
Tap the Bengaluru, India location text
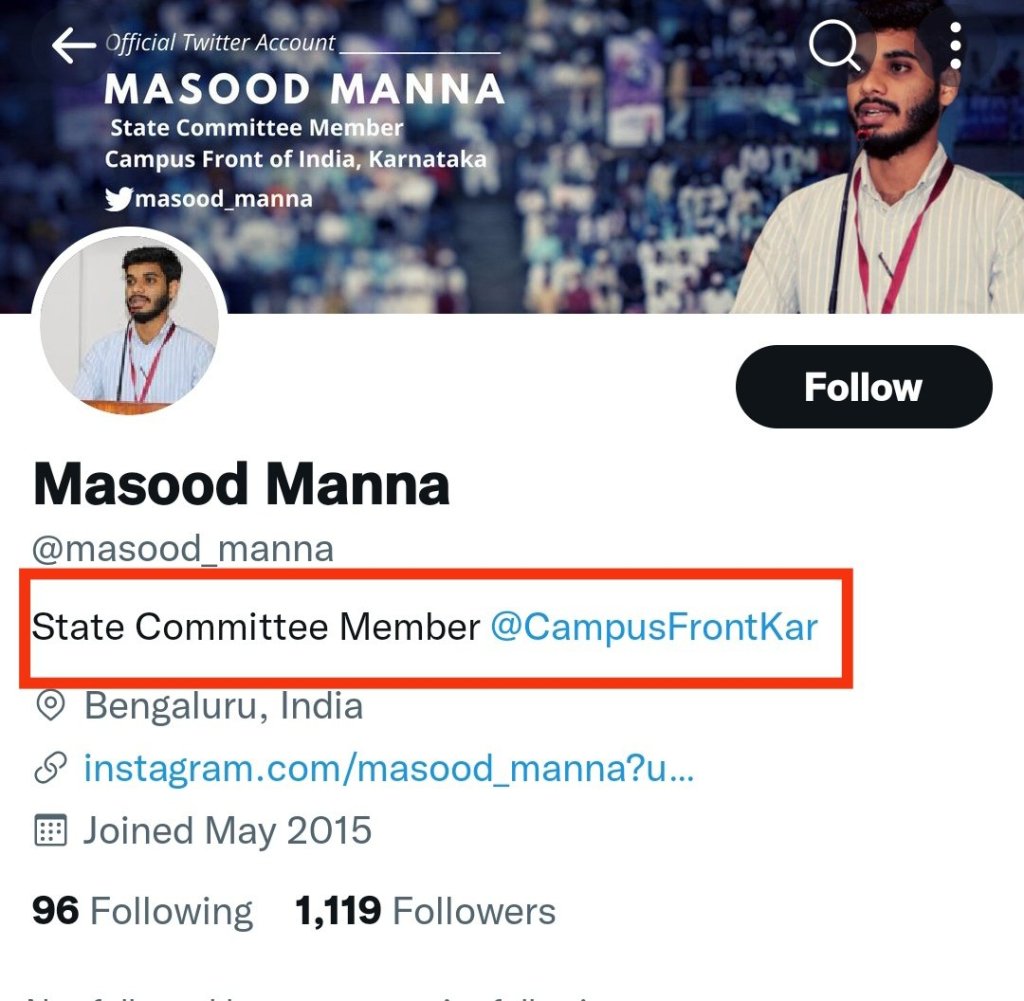point(223,706)
